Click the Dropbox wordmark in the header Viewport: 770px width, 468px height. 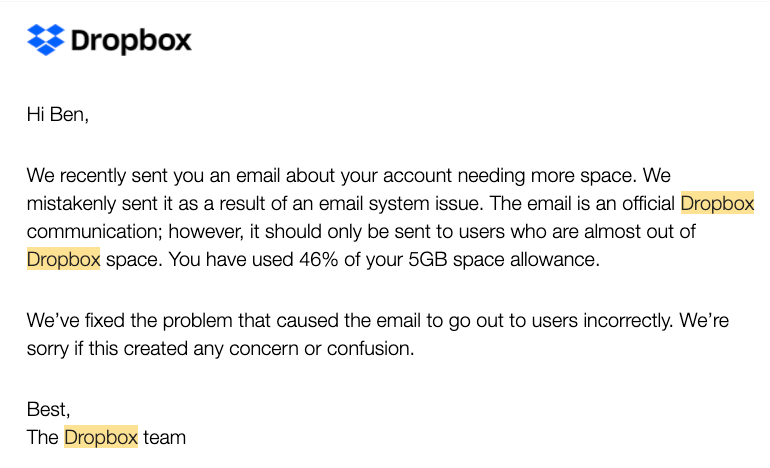(131, 41)
